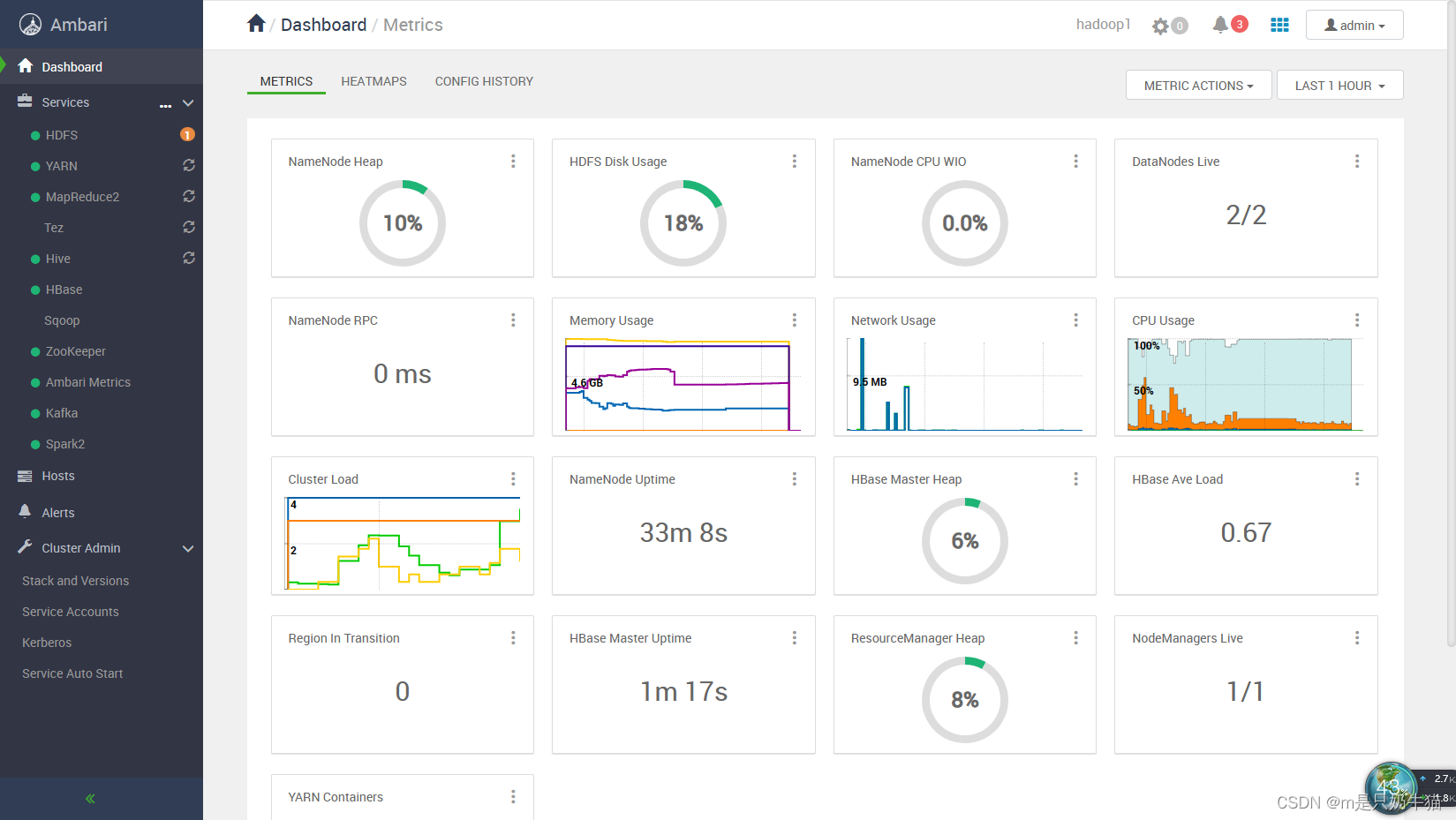Open the Hive service
This screenshot has height=820, width=1456.
coord(58,259)
